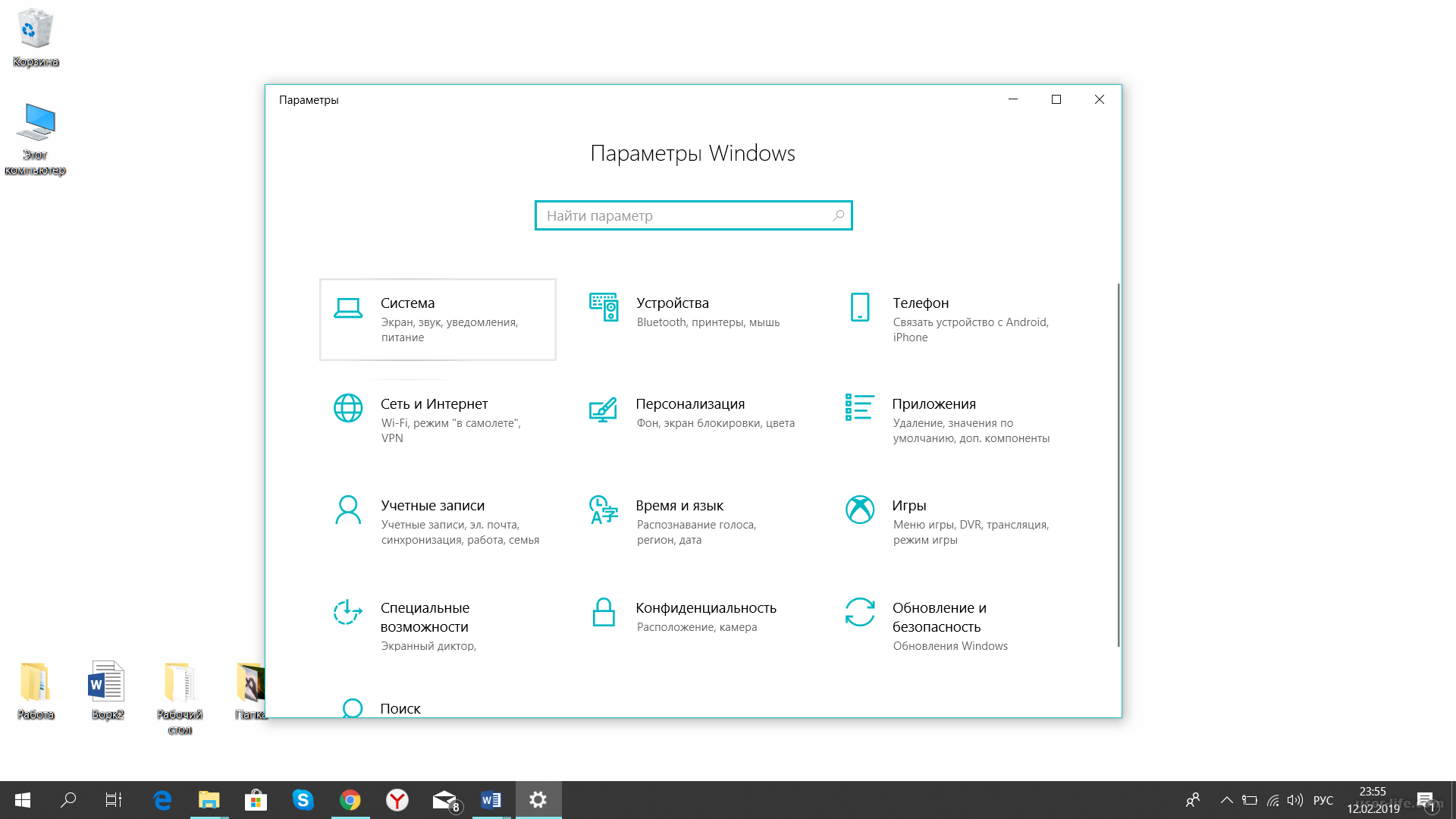Click the Экран, звук, уведомления, питание description
The height and width of the screenshot is (819, 1456).
[x=450, y=330]
